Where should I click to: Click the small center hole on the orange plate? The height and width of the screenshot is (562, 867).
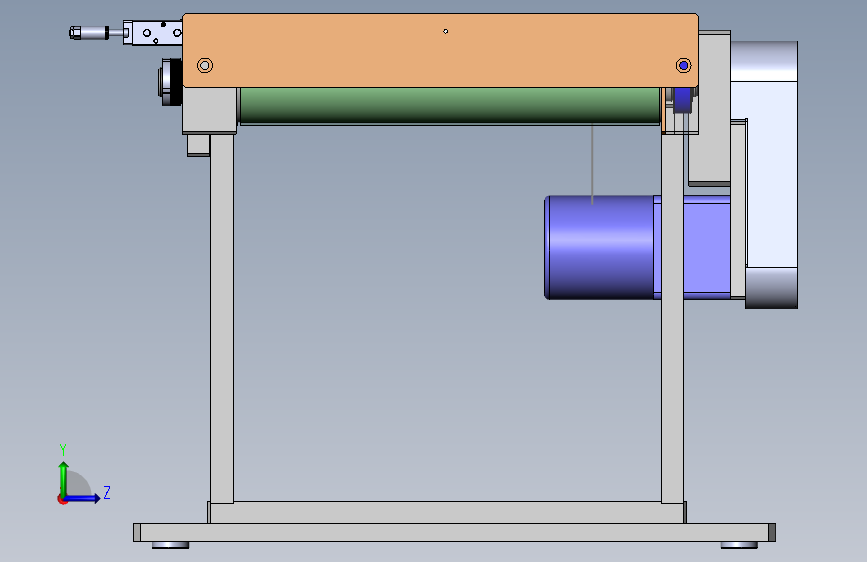point(446,32)
